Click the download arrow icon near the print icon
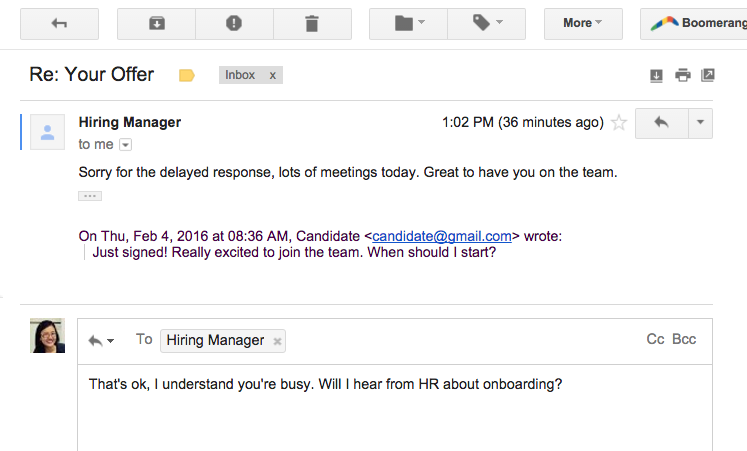 [x=657, y=75]
